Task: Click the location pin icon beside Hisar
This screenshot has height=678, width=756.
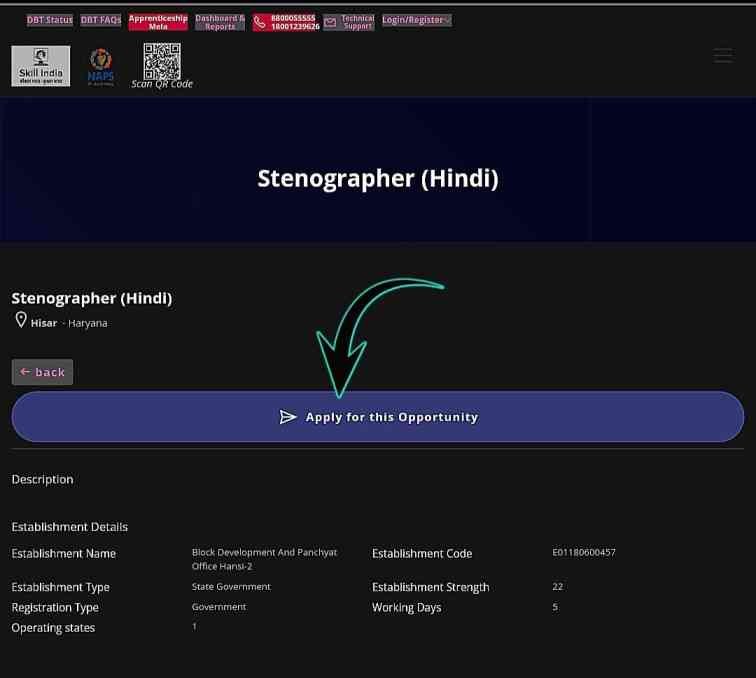Action: click(20, 321)
